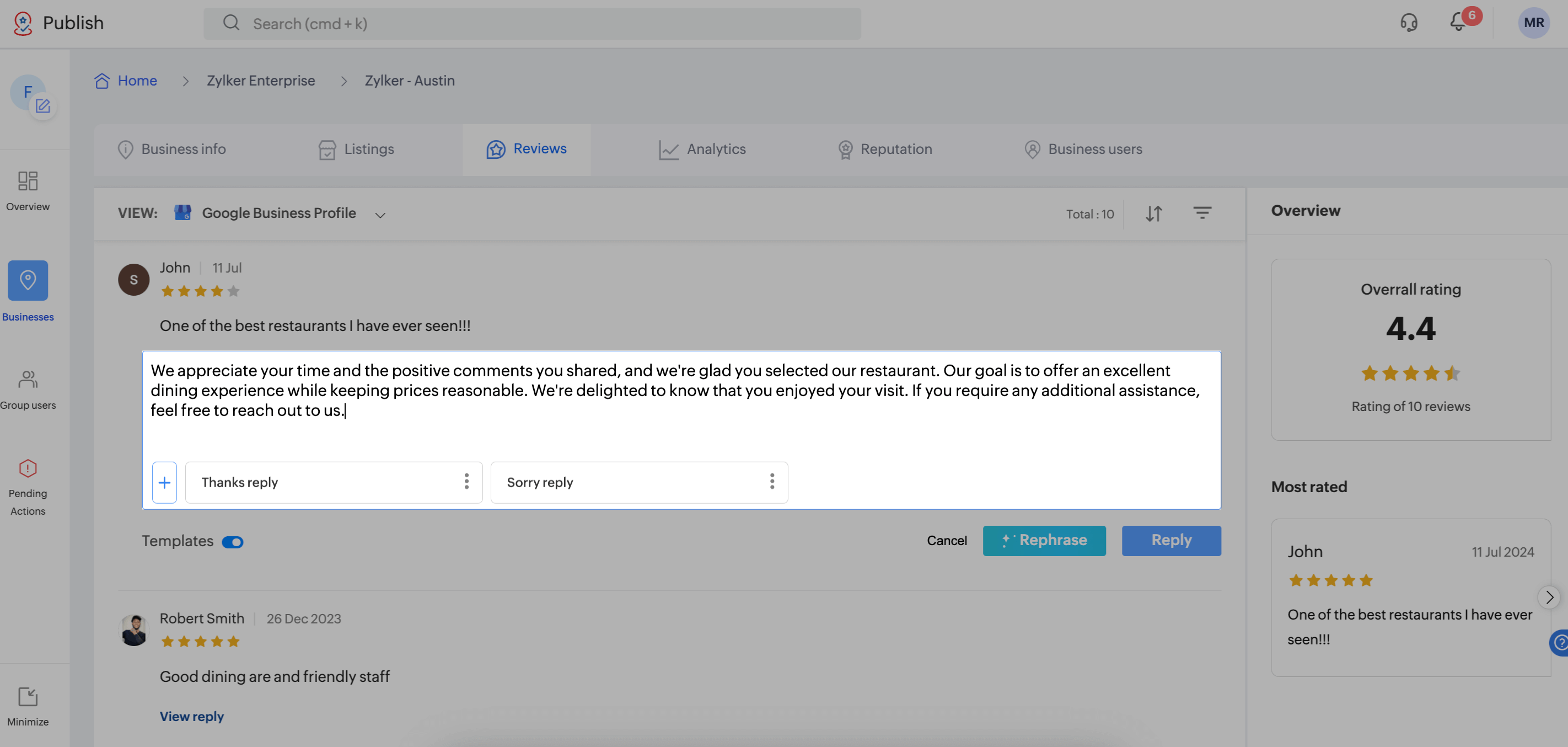Click the Reply button
The width and height of the screenshot is (1568, 747).
click(x=1171, y=541)
